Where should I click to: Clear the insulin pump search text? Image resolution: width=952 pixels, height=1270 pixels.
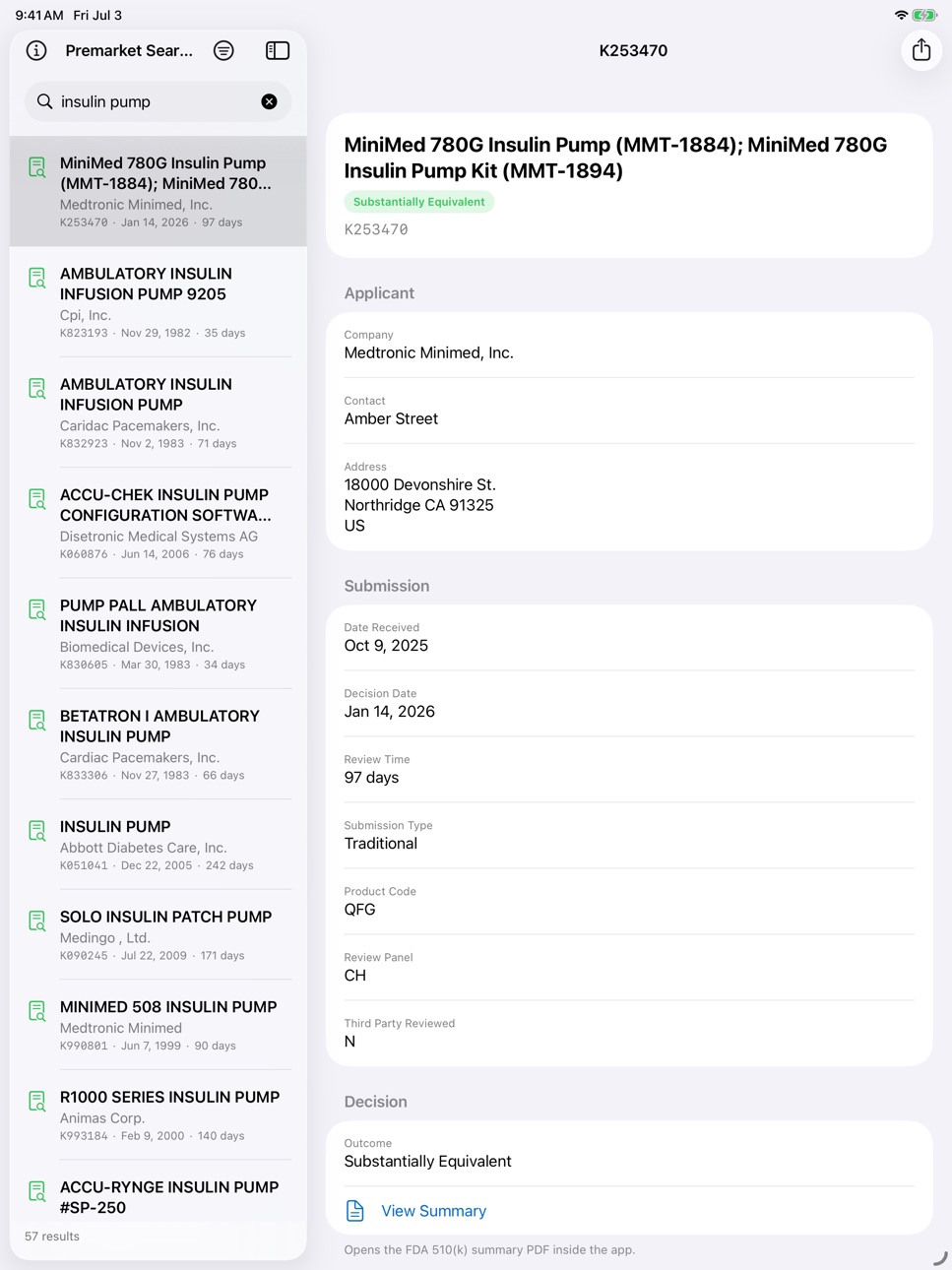[269, 101]
